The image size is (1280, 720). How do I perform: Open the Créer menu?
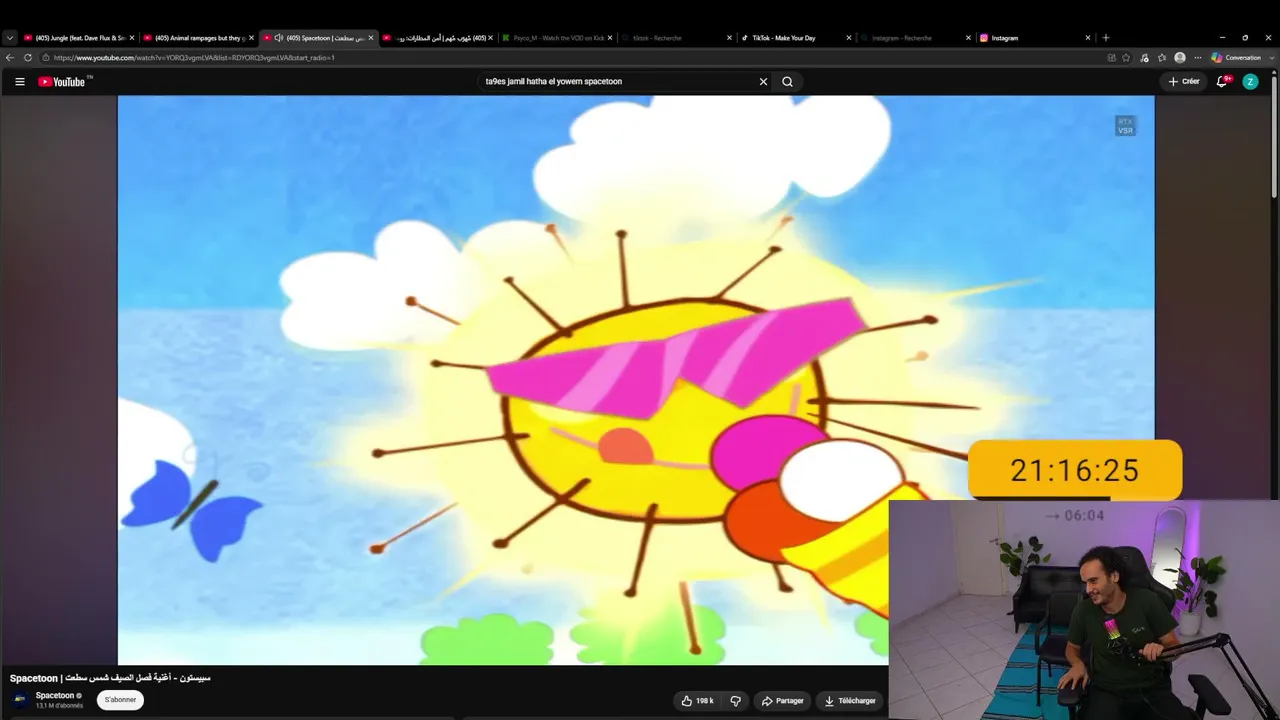click(1184, 82)
